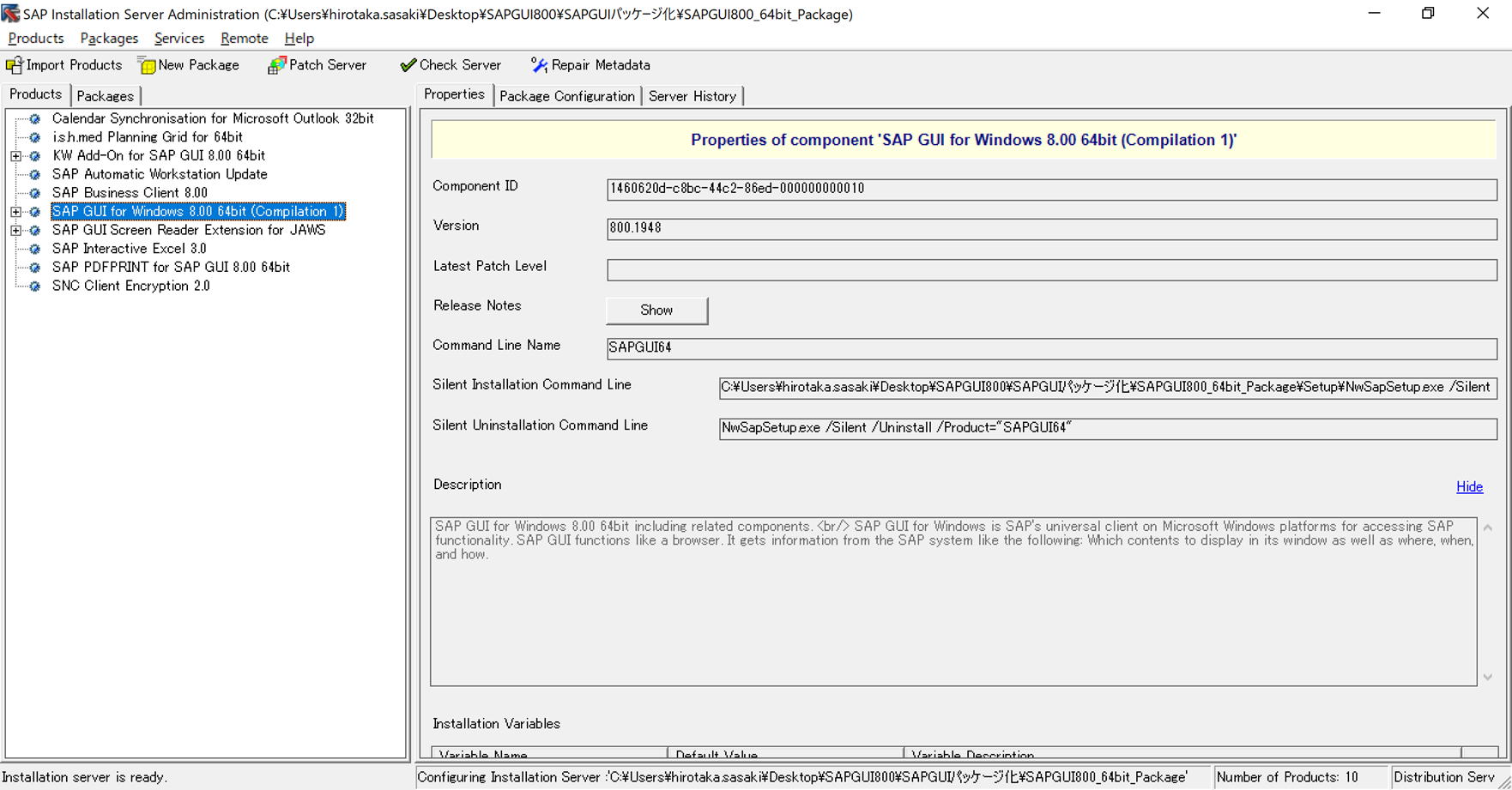This screenshot has height=790, width=1512.
Task: Click Repair Metadata button label
Action: [601, 65]
